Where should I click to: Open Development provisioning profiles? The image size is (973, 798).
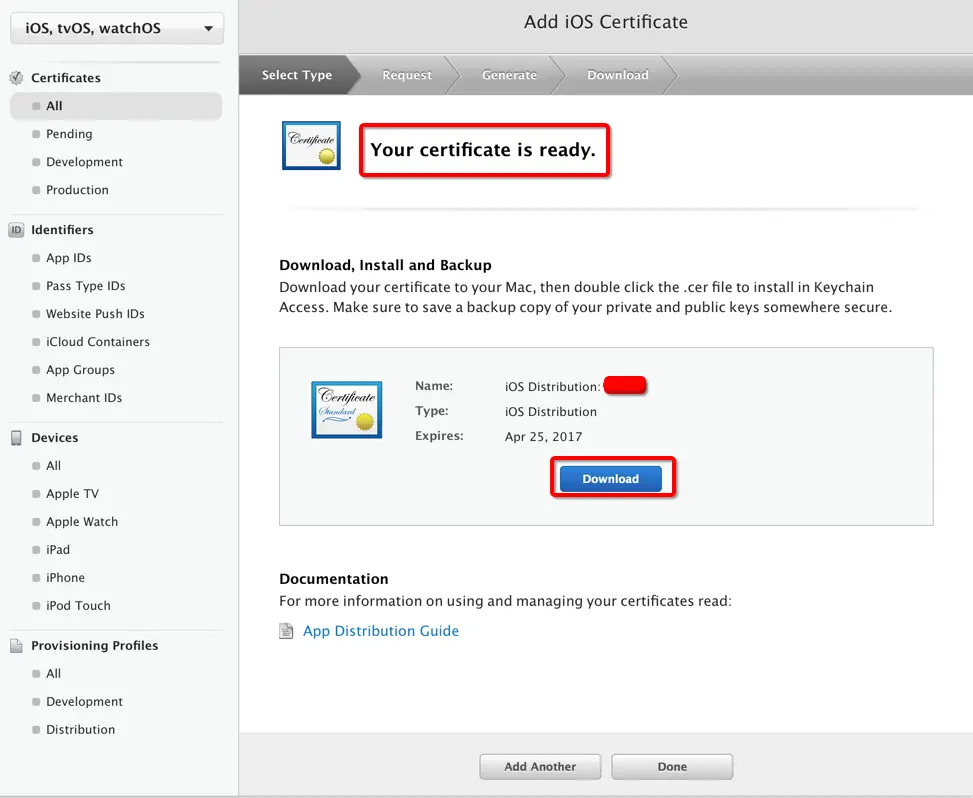pos(84,702)
